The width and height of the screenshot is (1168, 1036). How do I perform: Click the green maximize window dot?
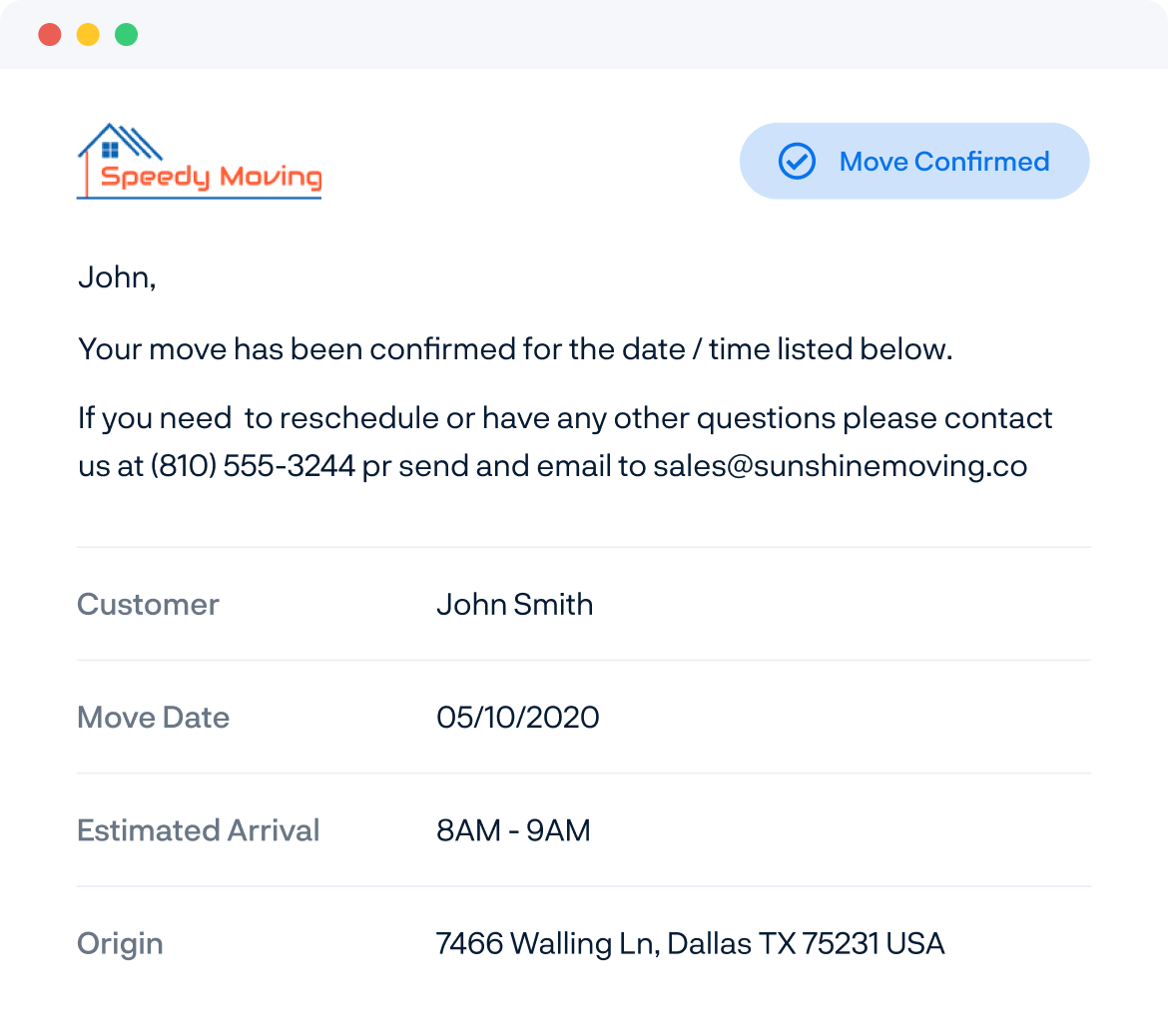point(127,35)
